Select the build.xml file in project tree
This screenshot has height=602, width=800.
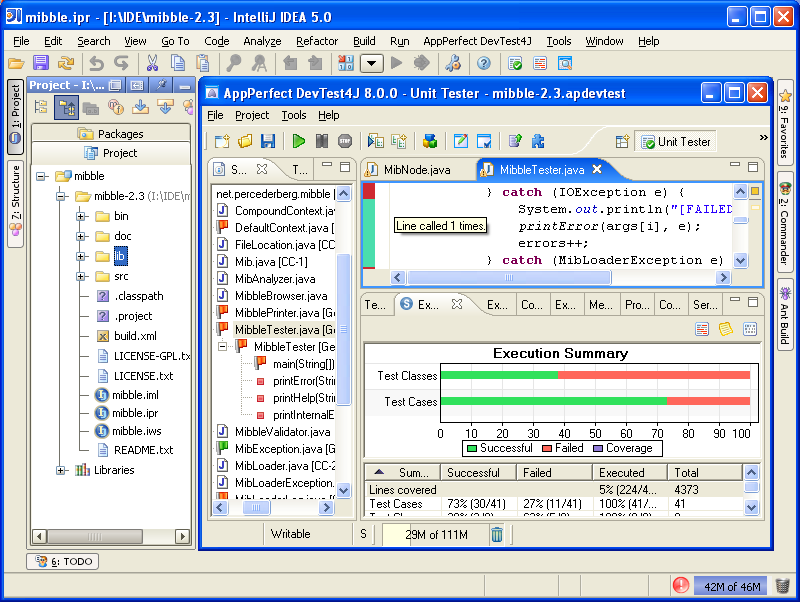tap(135, 336)
